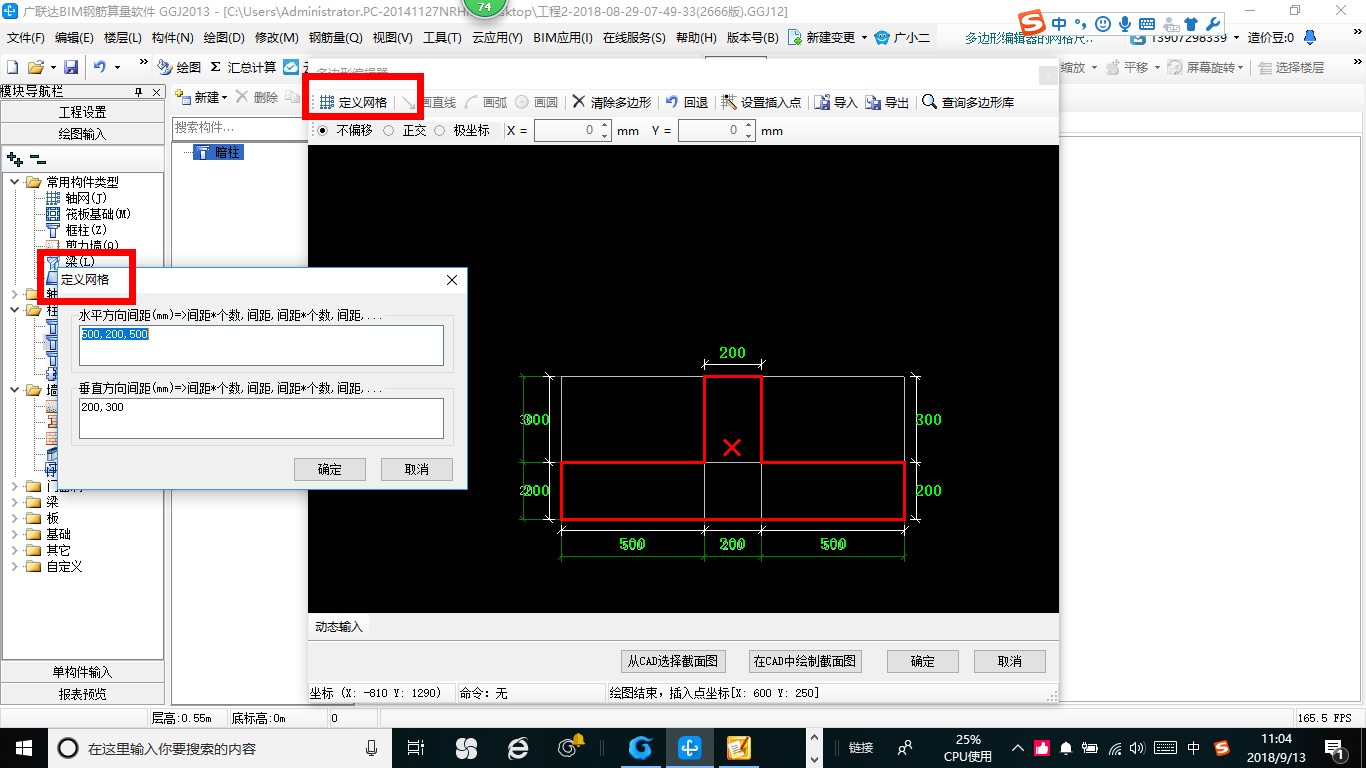This screenshot has height=768, width=1366.
Task: Click the 从CAD选择截面图 button
Action: (x=673, y=661)
